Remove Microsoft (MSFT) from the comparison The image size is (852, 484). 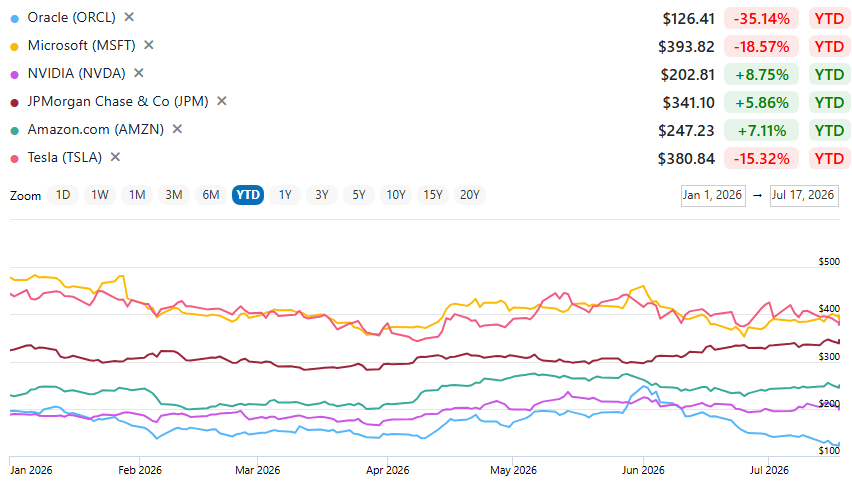pos(148,45)
